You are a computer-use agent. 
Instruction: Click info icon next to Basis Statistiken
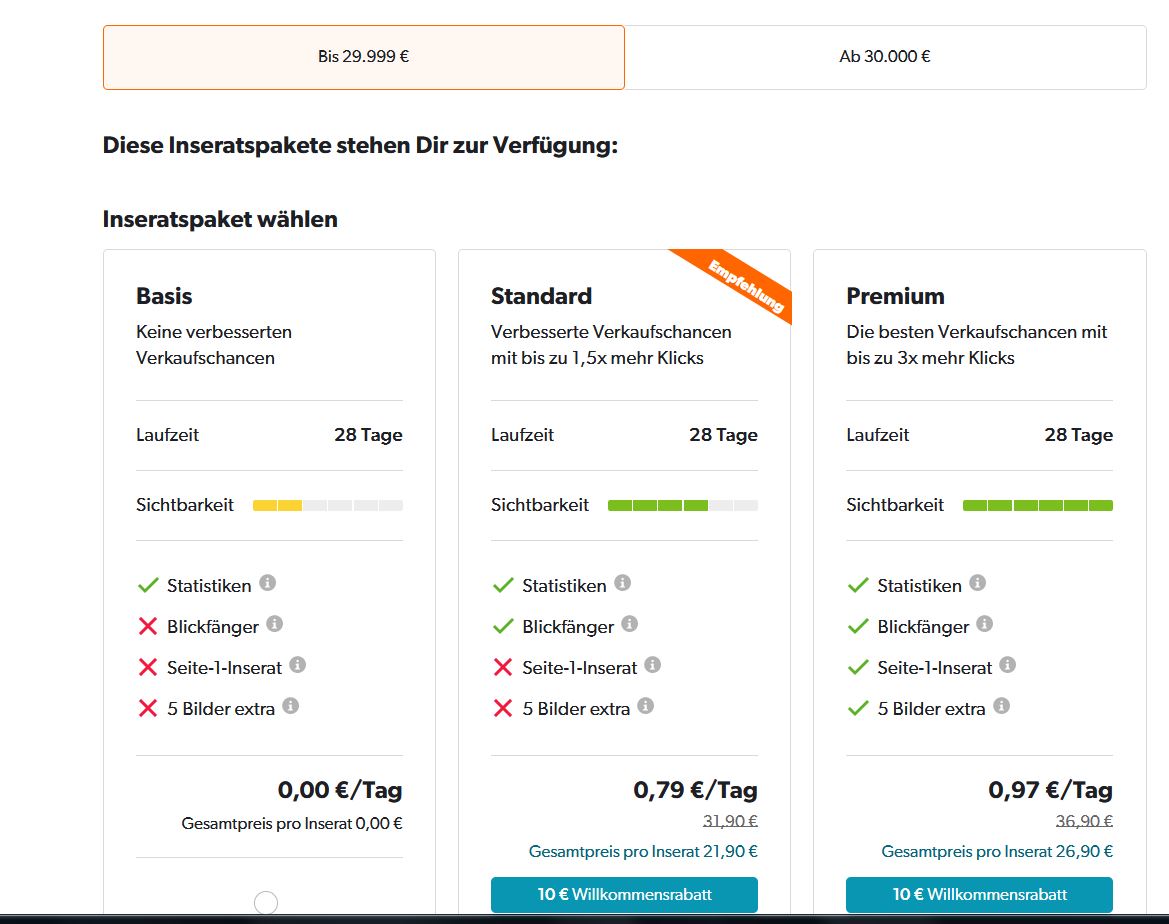pos(268,583)
